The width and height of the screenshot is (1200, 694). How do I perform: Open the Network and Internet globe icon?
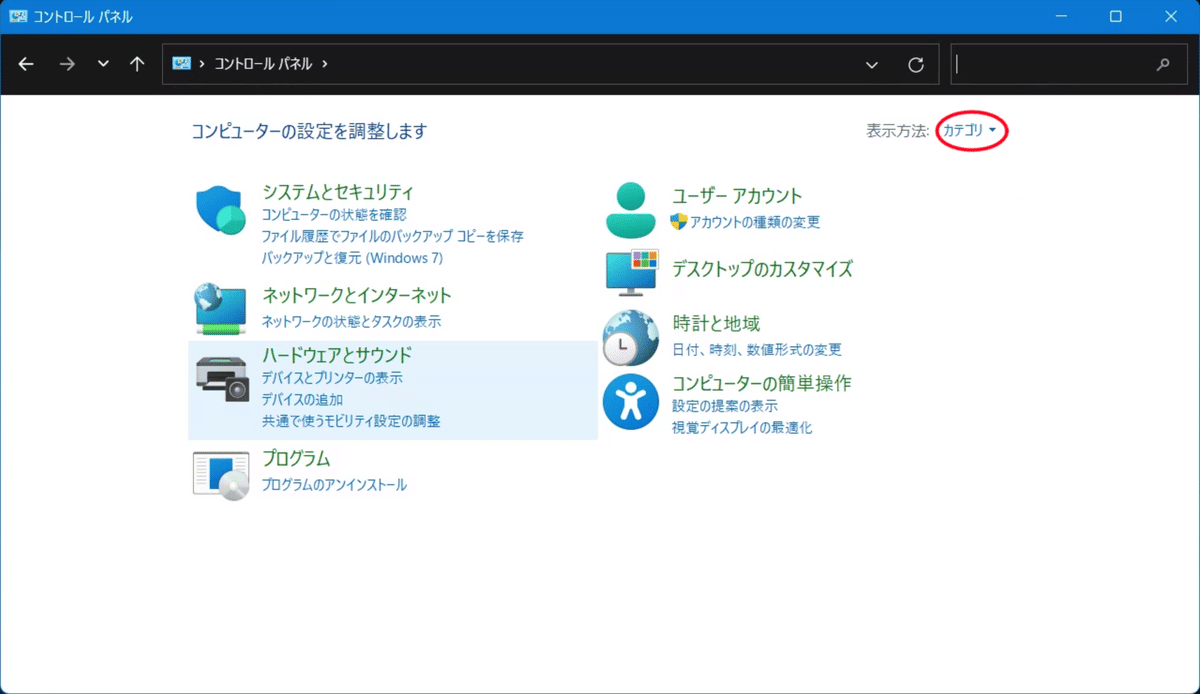(221, 308)
